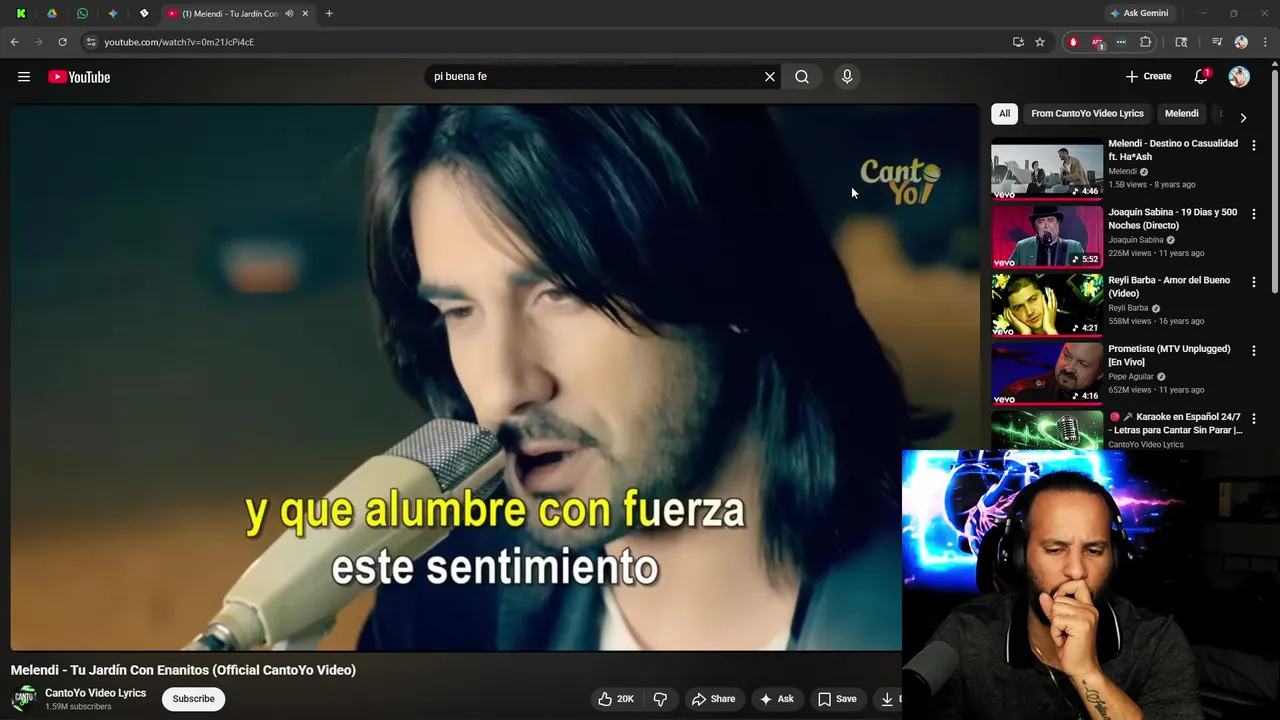Open the Extensions puzzle menu
The image size is (1280, 720).
1146,42
